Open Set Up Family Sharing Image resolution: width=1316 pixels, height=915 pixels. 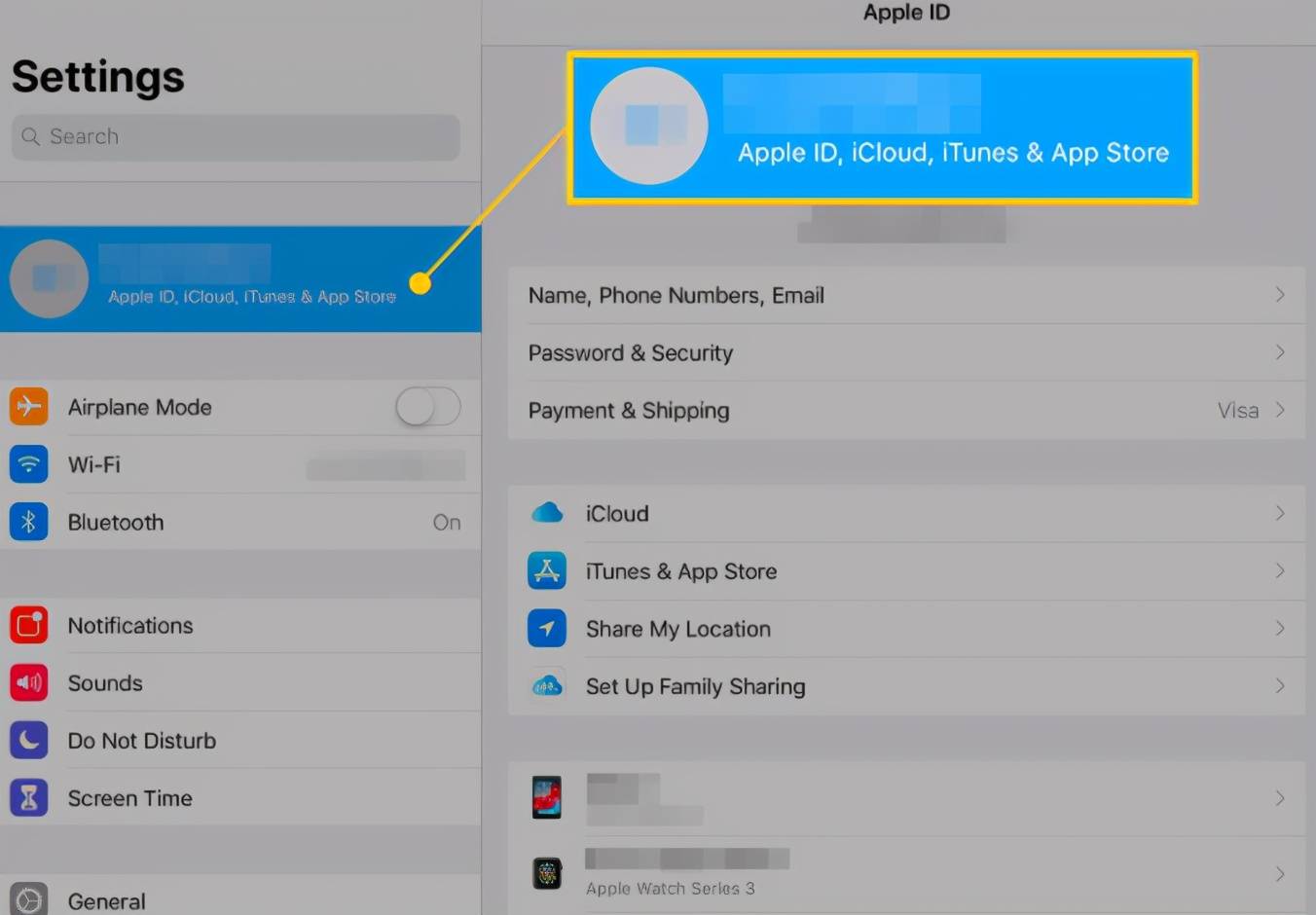906,685
